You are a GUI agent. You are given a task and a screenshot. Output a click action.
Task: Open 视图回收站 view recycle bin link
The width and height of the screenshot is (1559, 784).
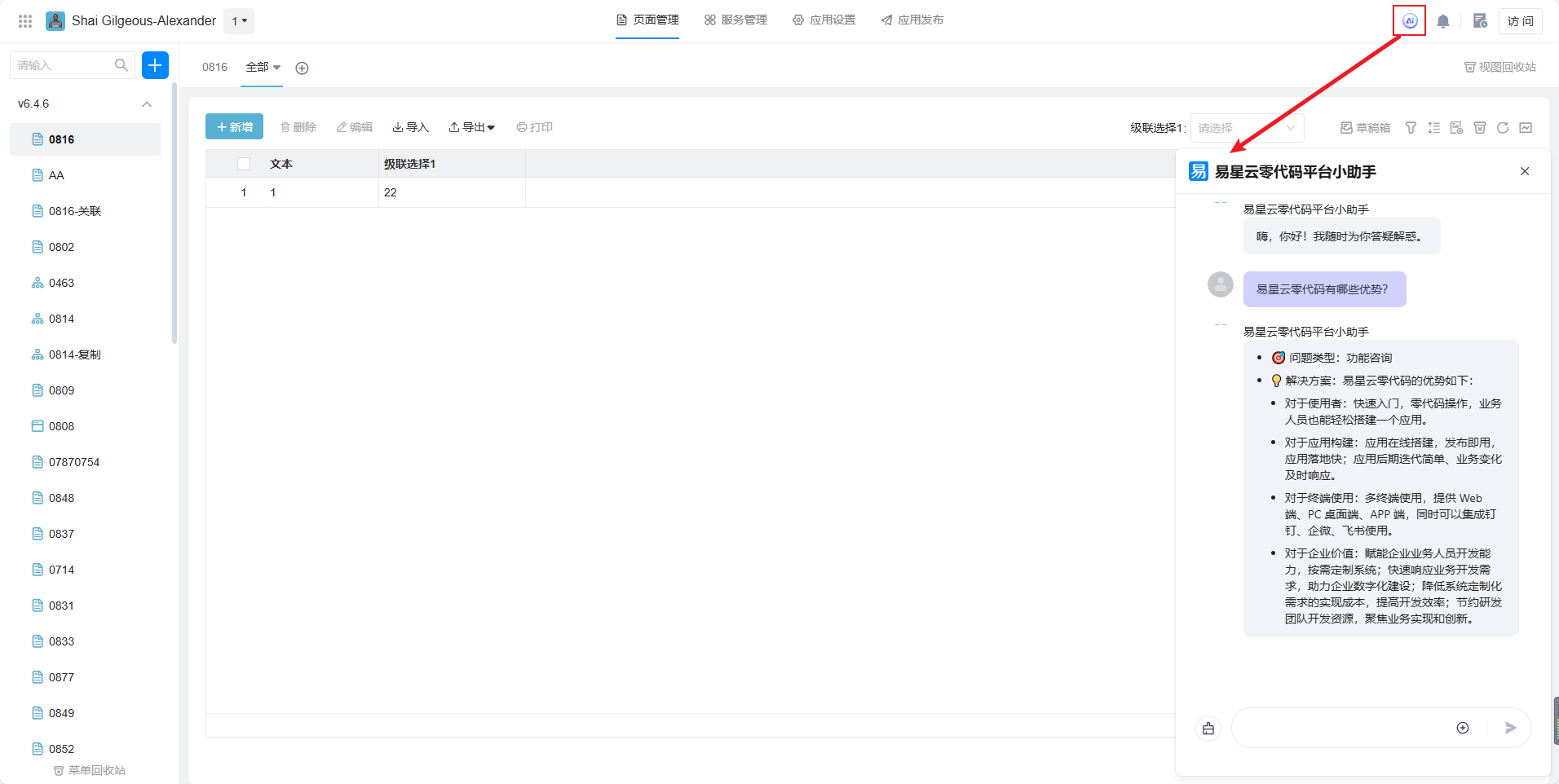1499,68
